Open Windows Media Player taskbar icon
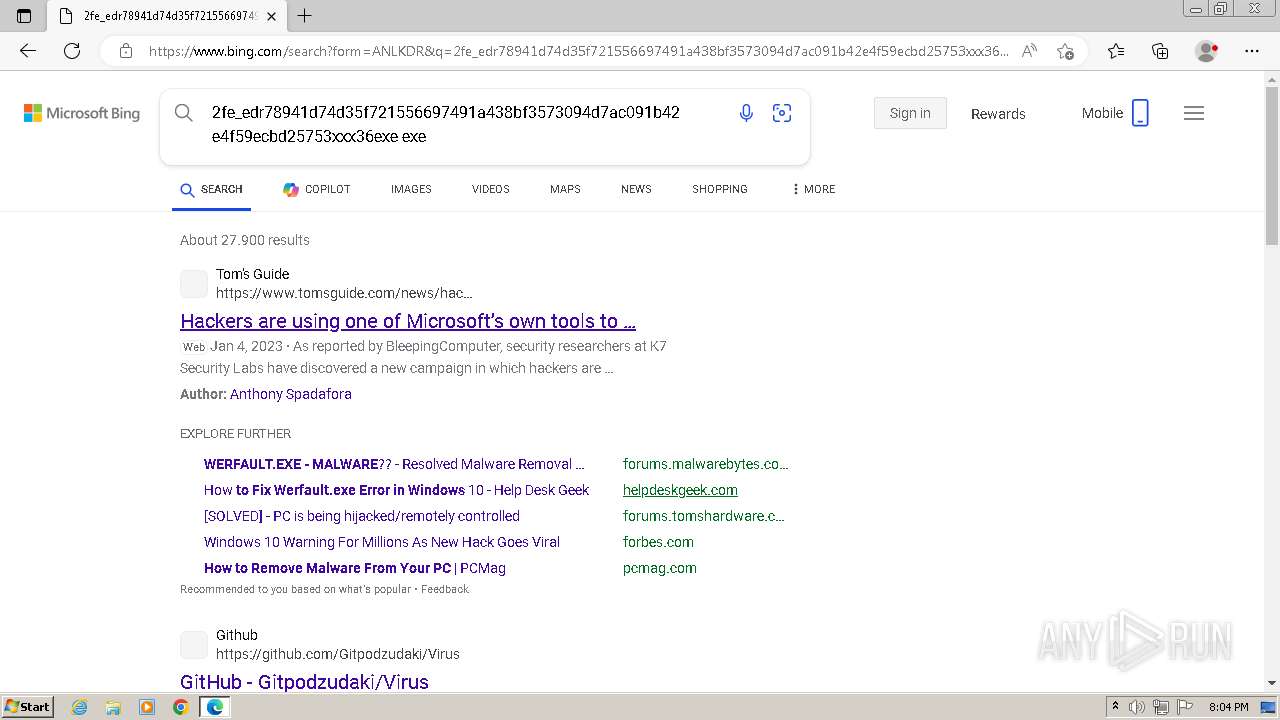The image size is (1280, 720). [147, 707]
